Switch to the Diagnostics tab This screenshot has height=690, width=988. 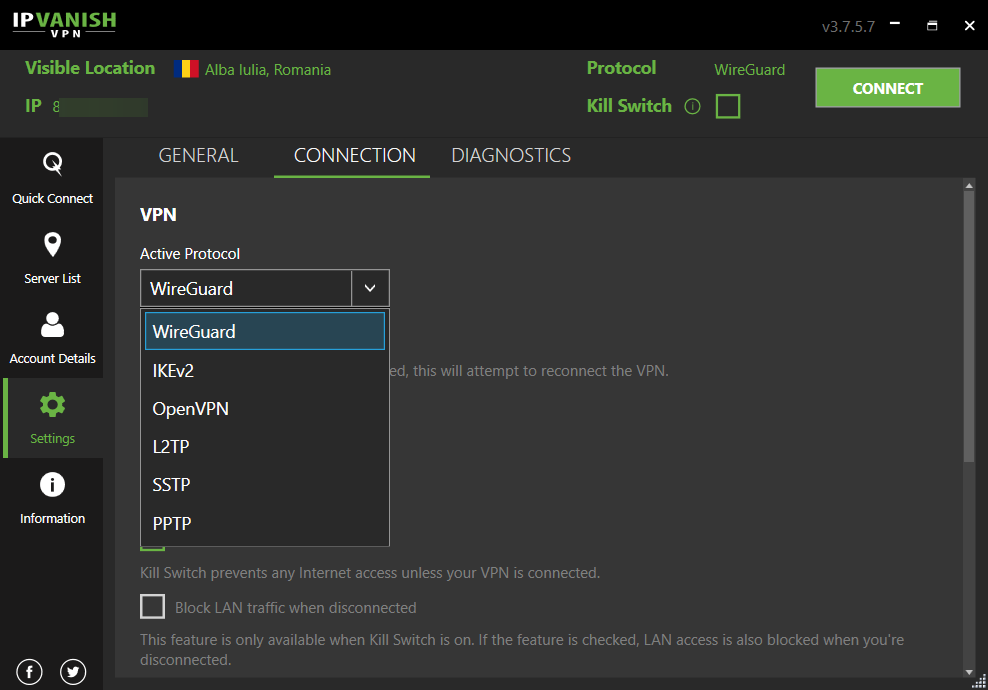511,155
